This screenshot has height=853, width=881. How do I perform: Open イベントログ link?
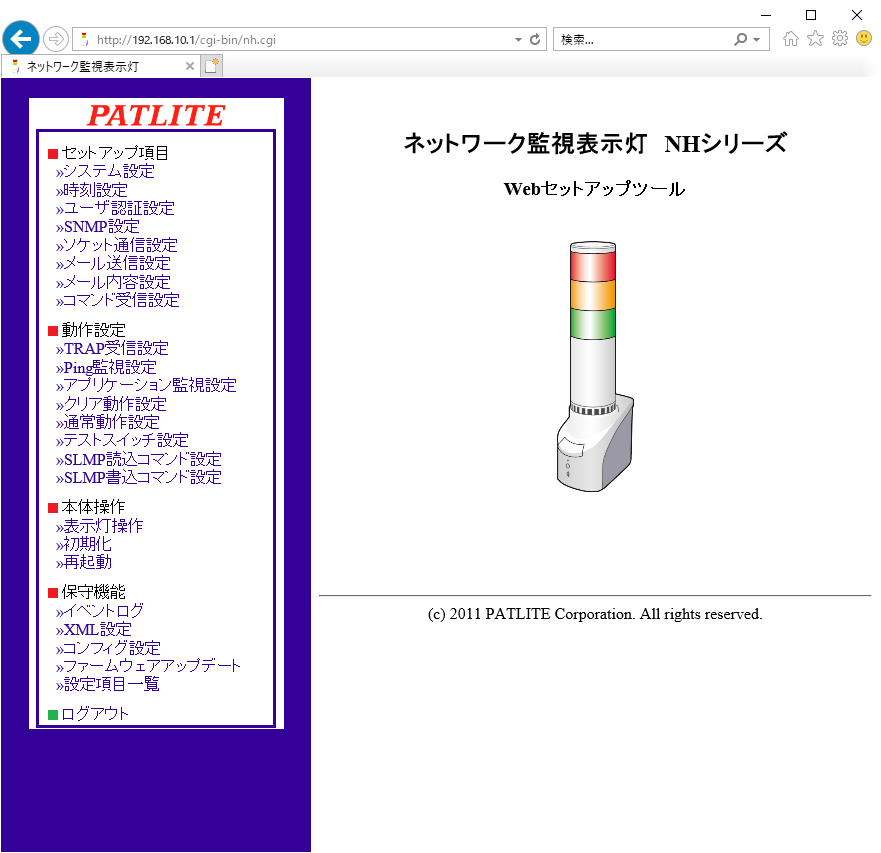99,610
